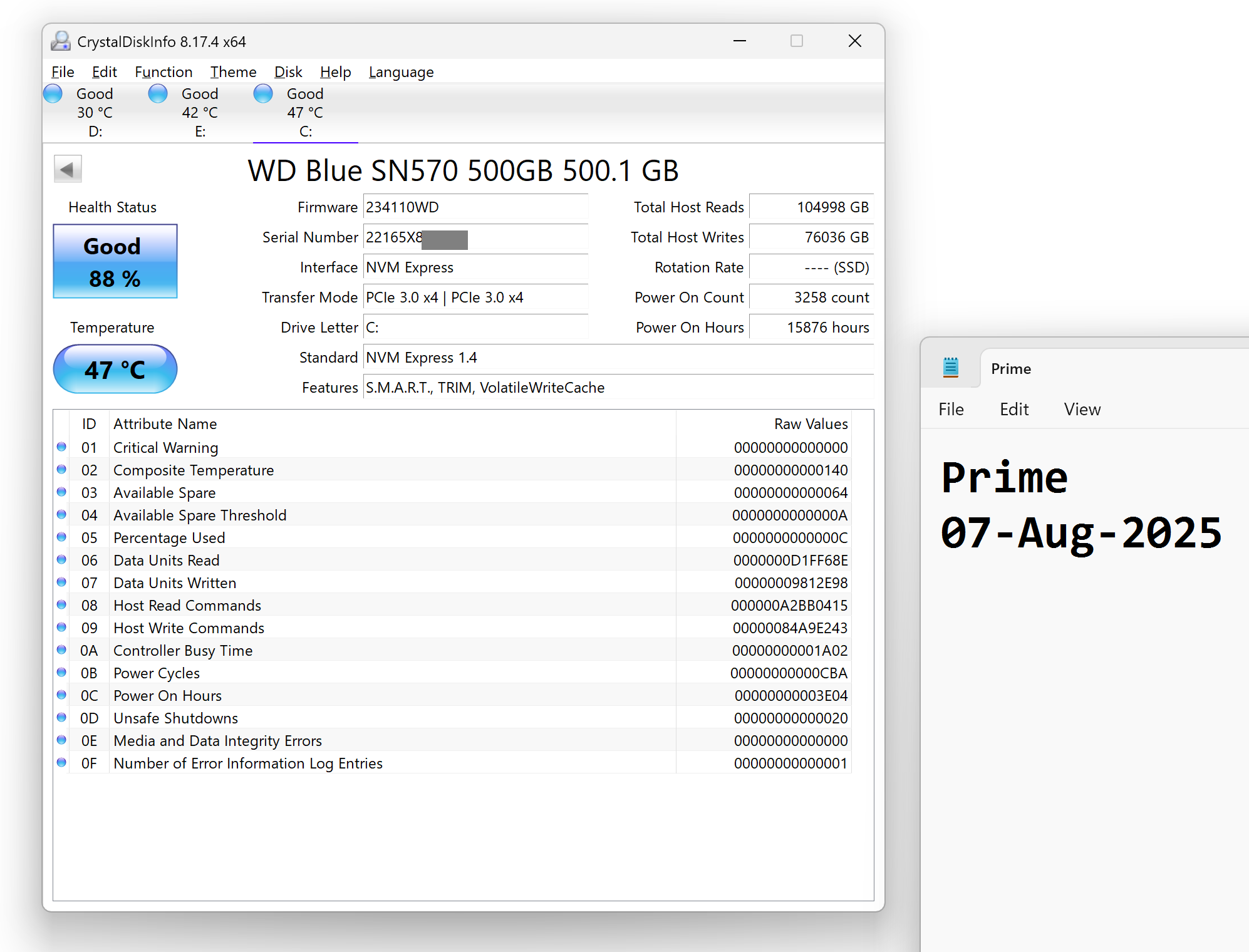Switch to the Prime tab in Notepad

pos(1010,369)
